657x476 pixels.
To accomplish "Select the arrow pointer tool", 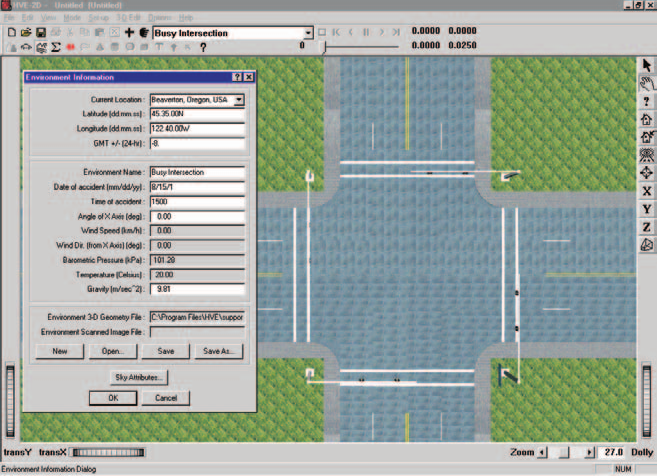I will [647, 65].
